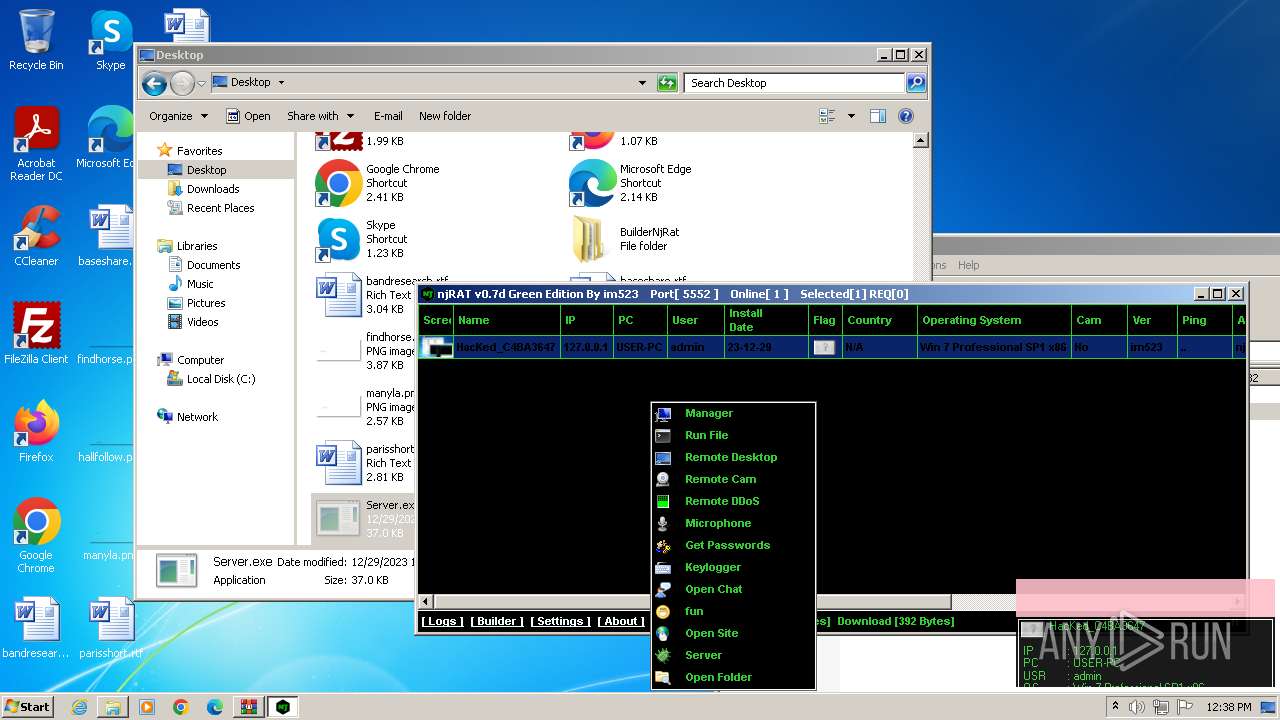This screenshot has width=1280, height=720.
Task: Click the Open Chat icon
Action: click(x=663, y=589)
